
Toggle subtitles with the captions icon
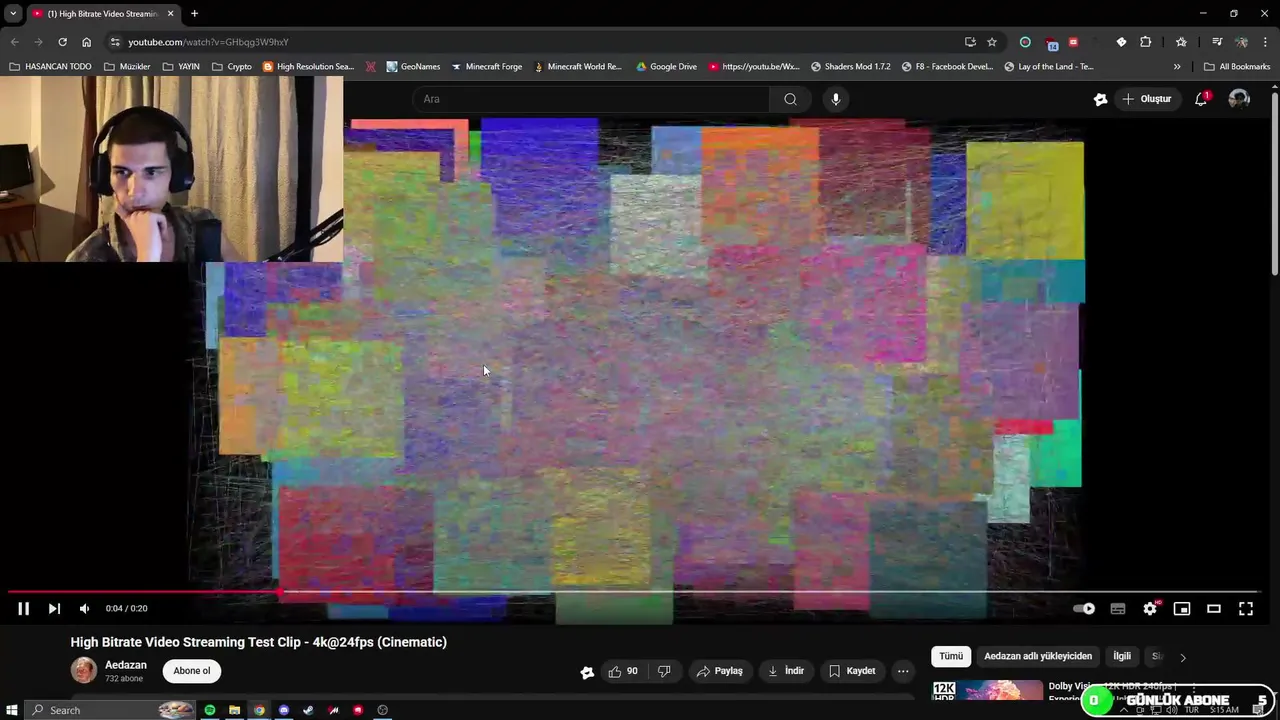(x=1118, y=608)
